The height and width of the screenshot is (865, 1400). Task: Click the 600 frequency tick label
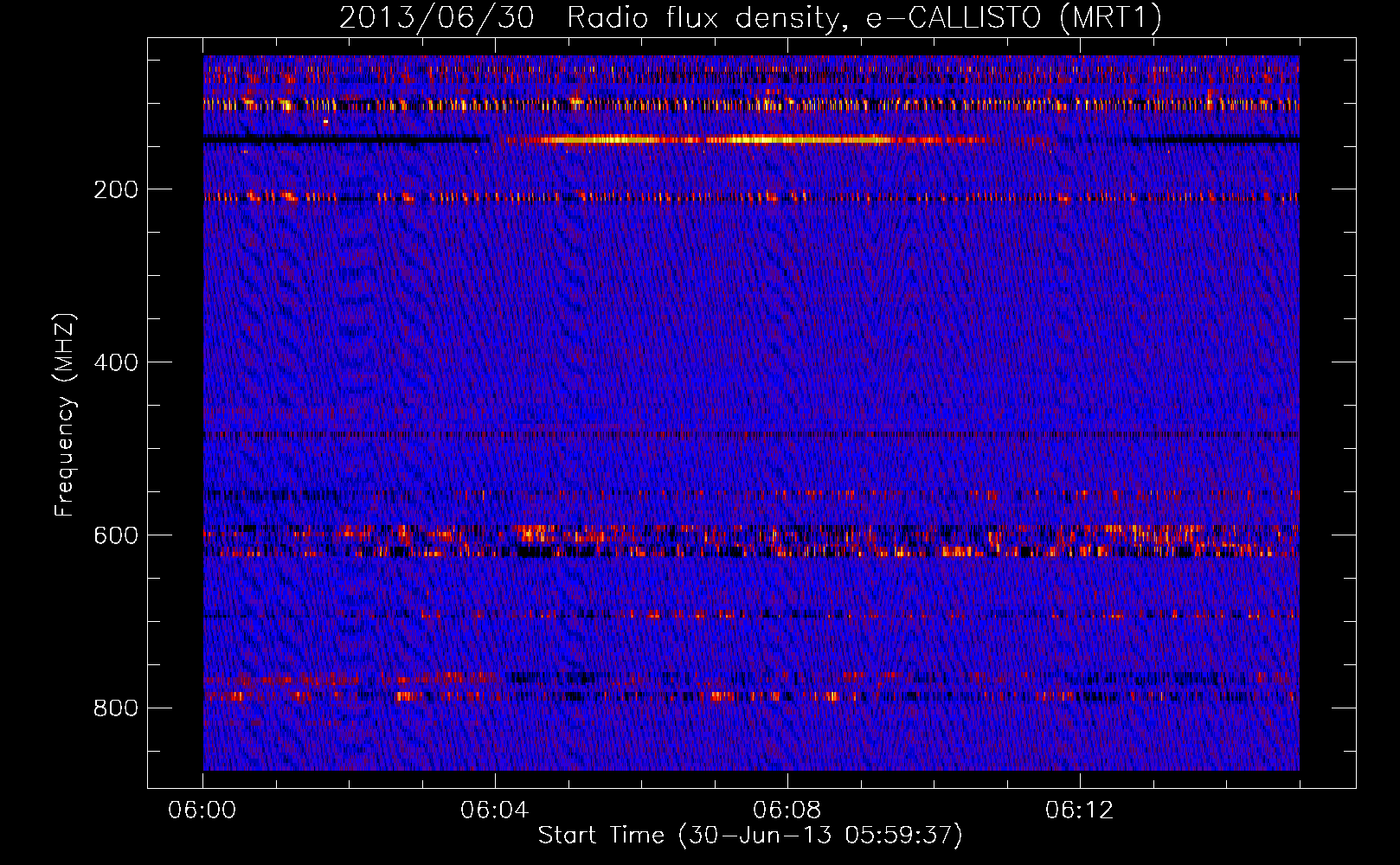(x=116, y=535)
